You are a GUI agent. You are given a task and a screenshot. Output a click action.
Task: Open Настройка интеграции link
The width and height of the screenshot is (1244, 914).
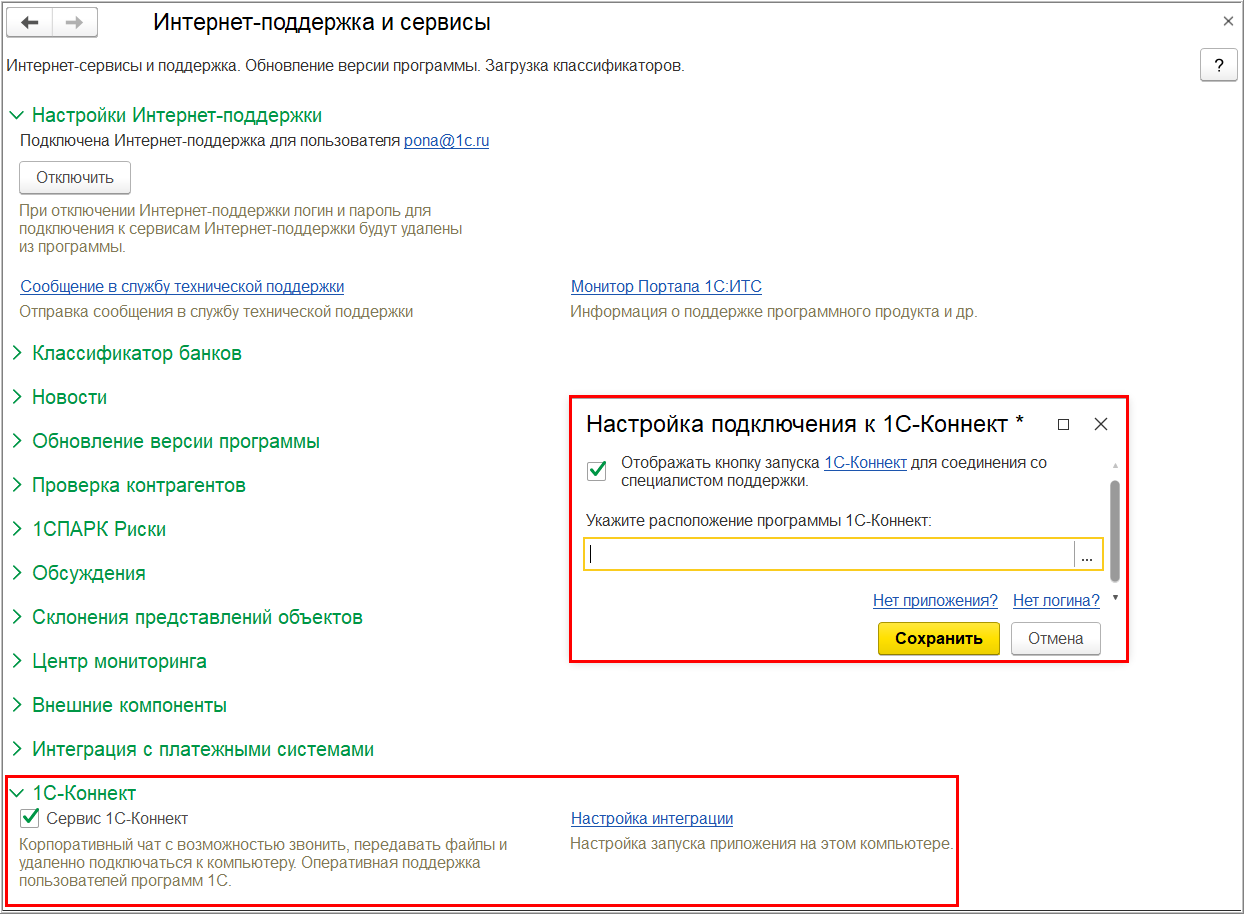point(652,818)
